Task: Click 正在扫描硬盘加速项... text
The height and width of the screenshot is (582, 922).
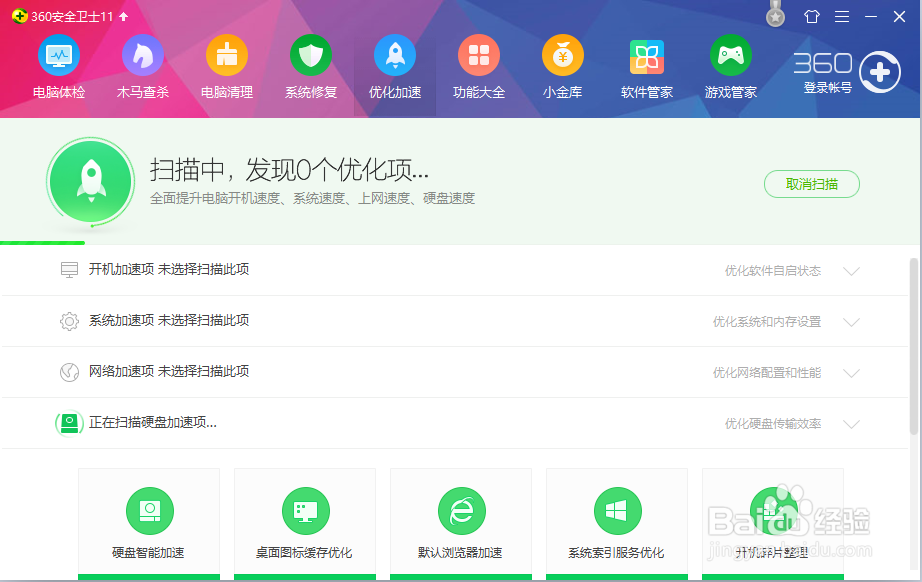Action: pyautogui.click(x=153, y=423)
